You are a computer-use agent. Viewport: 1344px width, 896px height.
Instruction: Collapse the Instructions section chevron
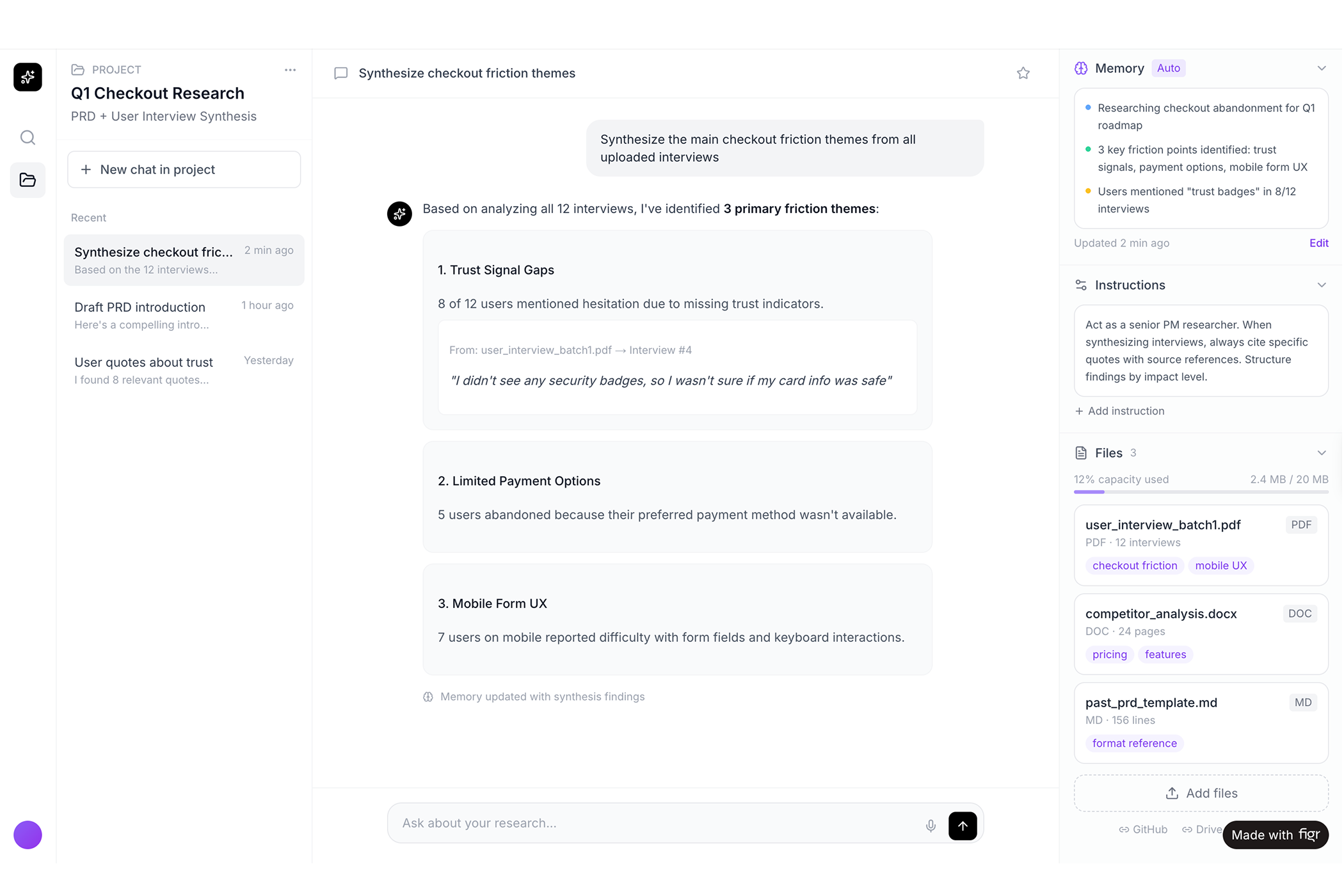pyautogui.click(x=1321, y=285)
